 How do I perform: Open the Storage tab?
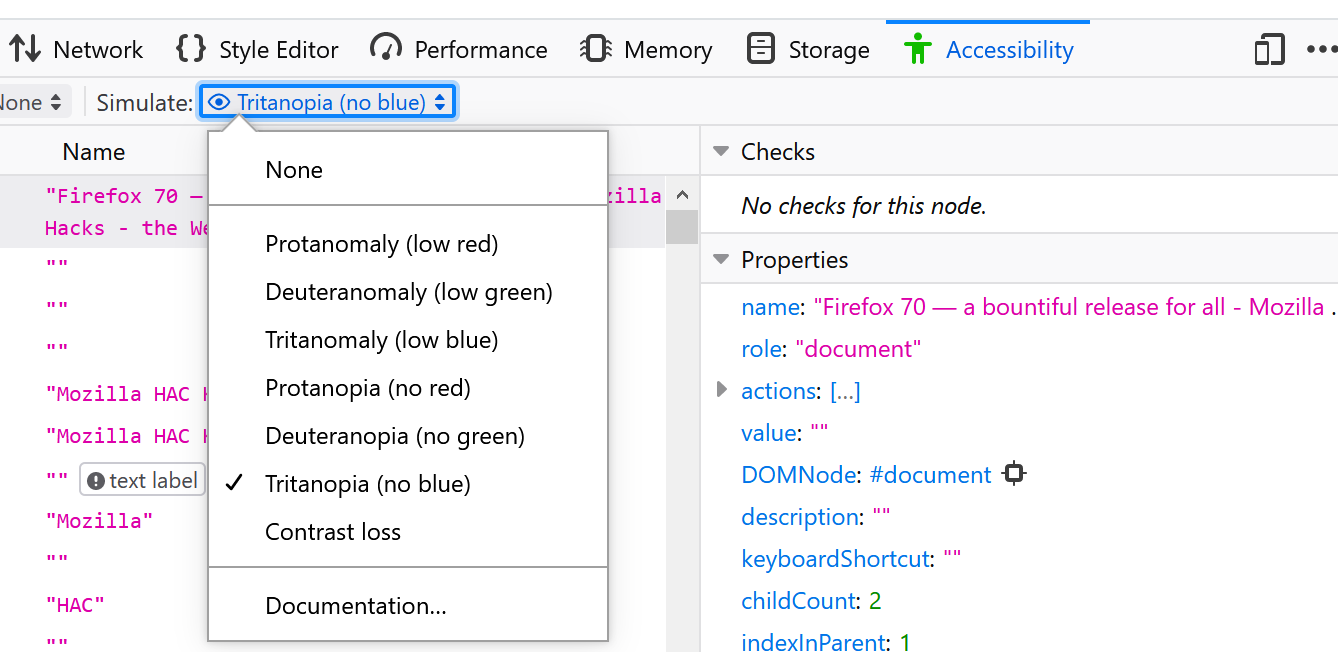pos(808,49)
